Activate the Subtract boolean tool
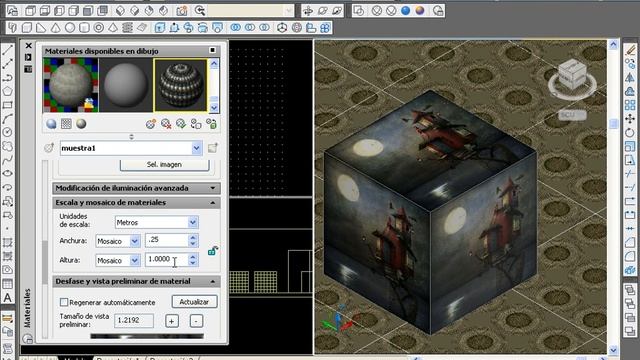640x360 pixels. pyautogui.click(x=250, y=27)
